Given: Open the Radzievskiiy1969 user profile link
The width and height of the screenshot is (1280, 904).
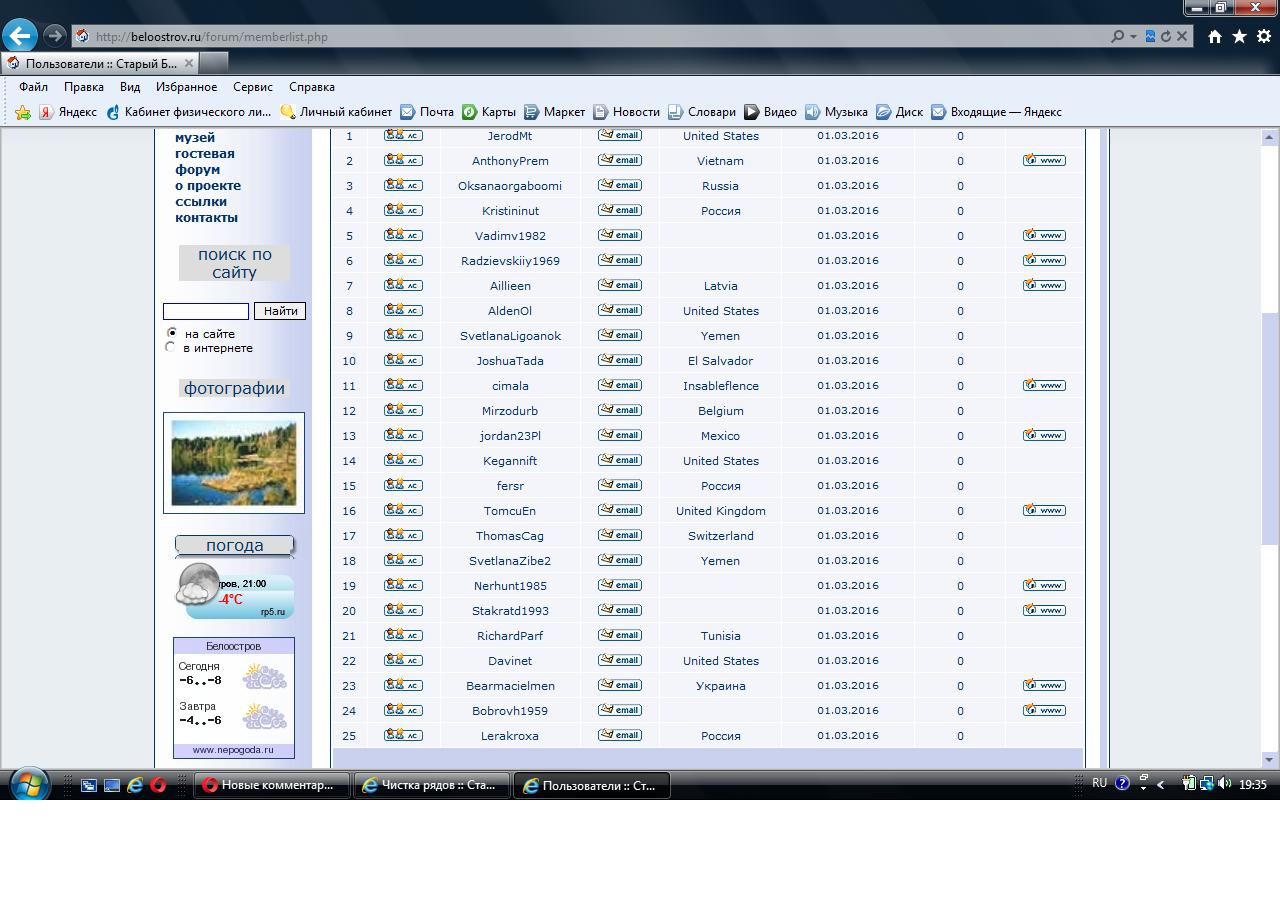Looking at the screenshot, I should [510, 261].
